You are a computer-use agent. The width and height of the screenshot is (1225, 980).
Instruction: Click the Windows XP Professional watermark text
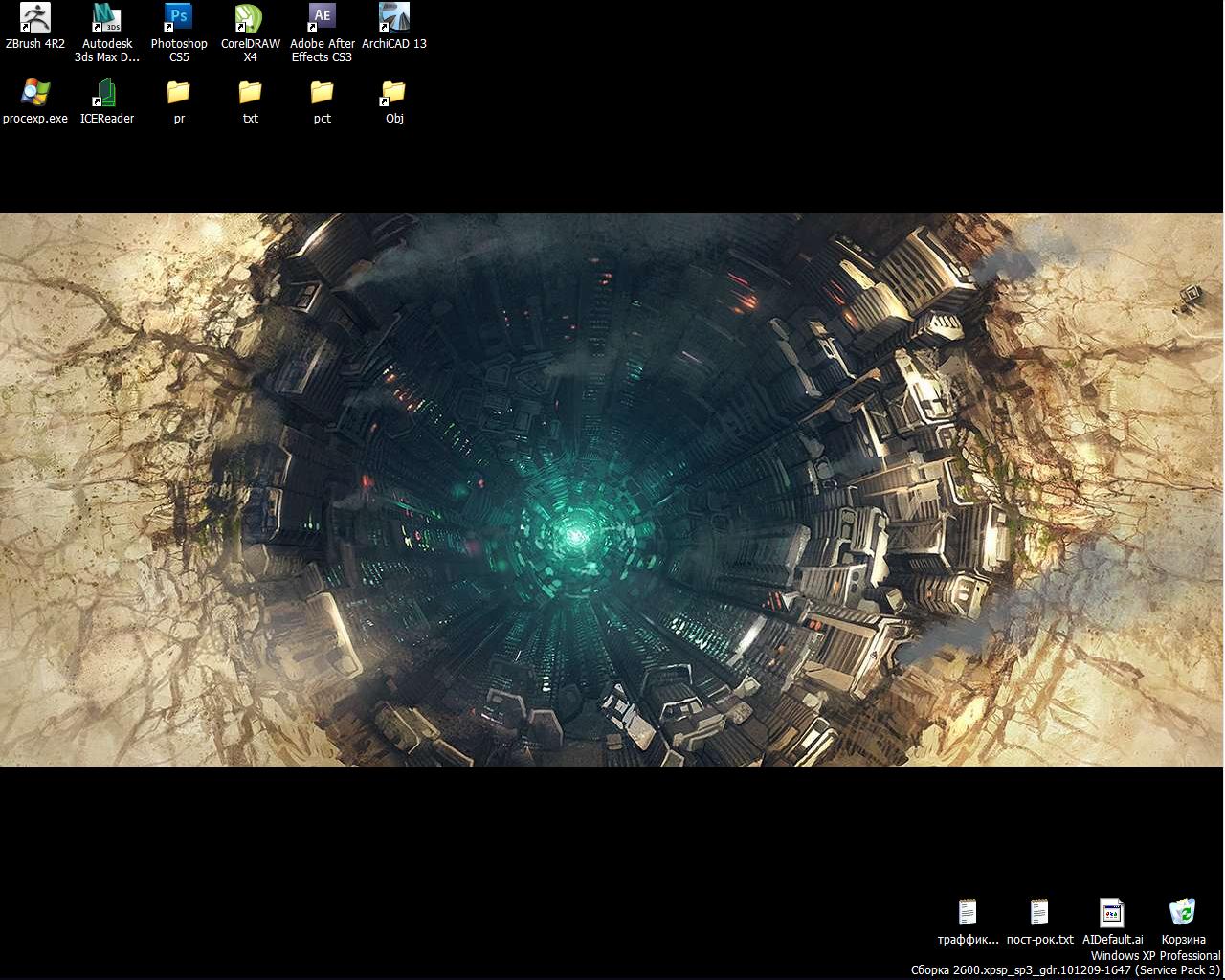[x=1155, y=955]
